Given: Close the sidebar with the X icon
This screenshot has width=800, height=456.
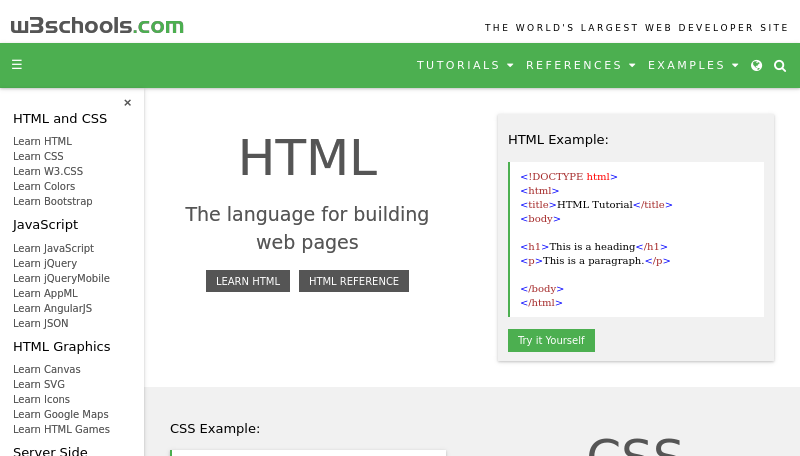Looking at the screenshot, I should 128,103.
